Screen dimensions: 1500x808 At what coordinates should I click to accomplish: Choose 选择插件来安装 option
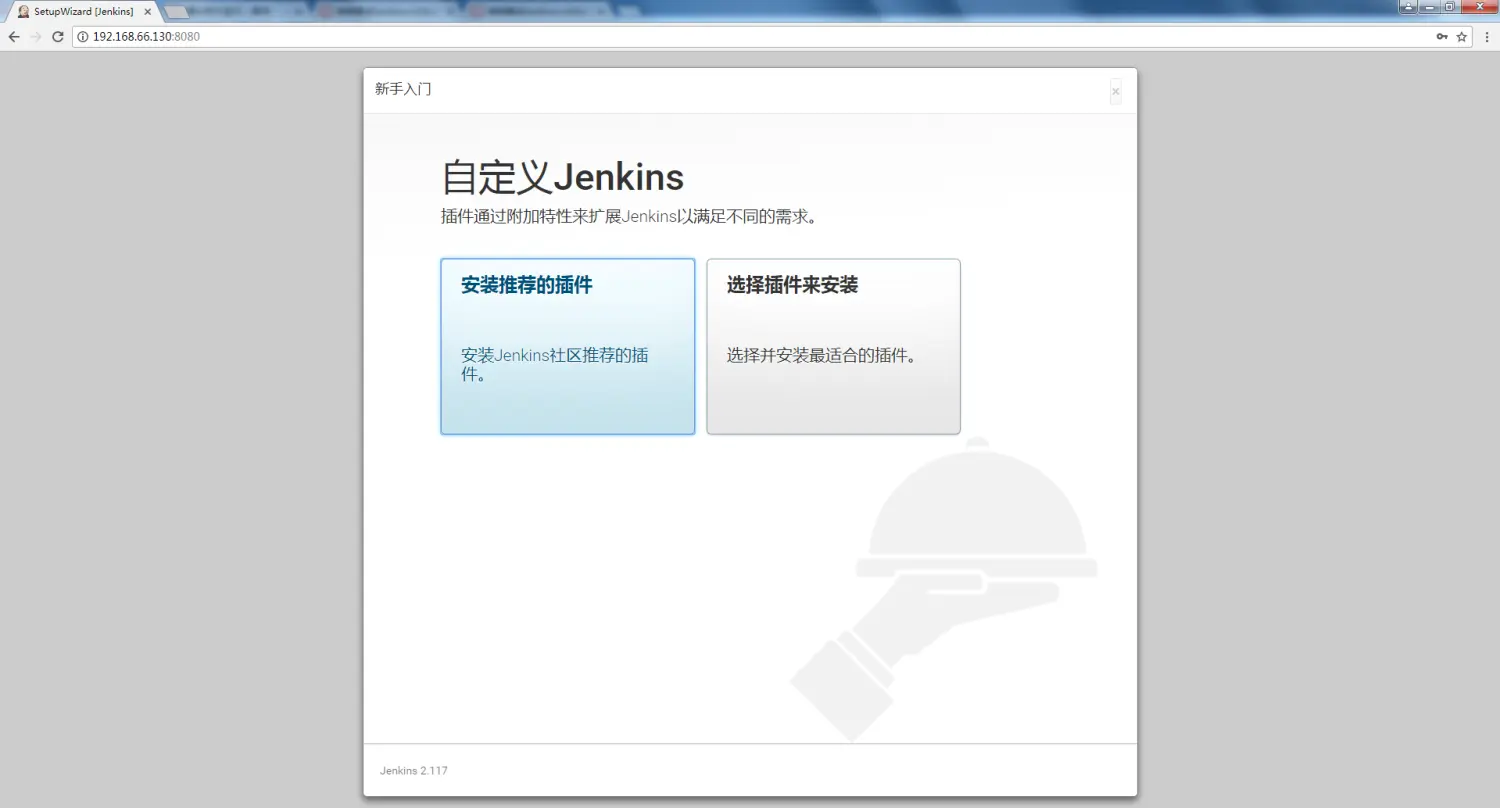click(x=834, y=347)
